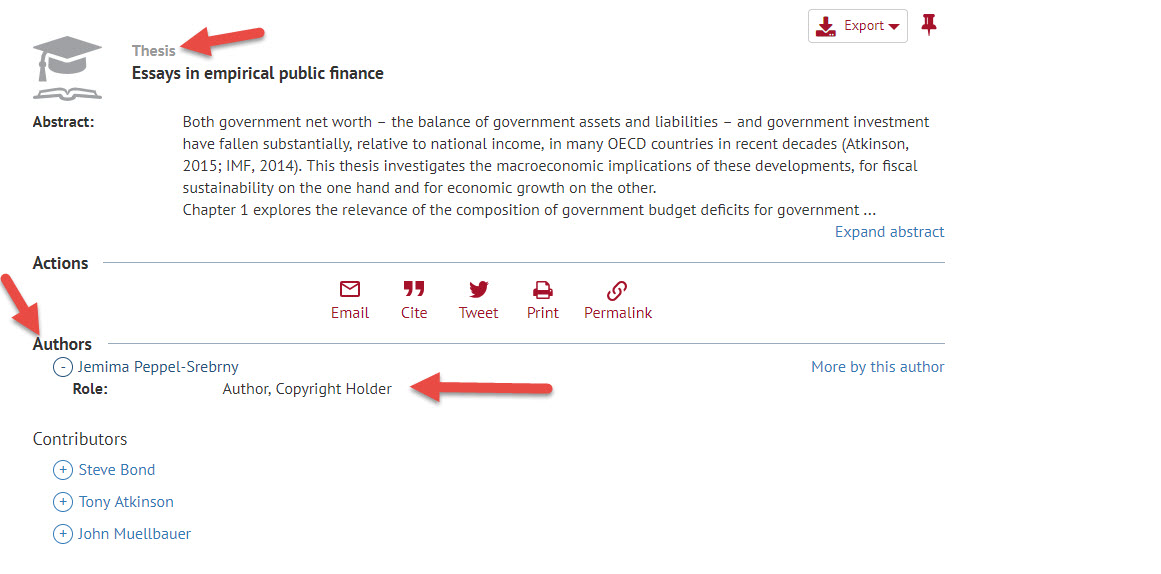Pin this record with the pushpin icon
The image size is (1161, 574).
pyautogui.click(x=929, y=24)
